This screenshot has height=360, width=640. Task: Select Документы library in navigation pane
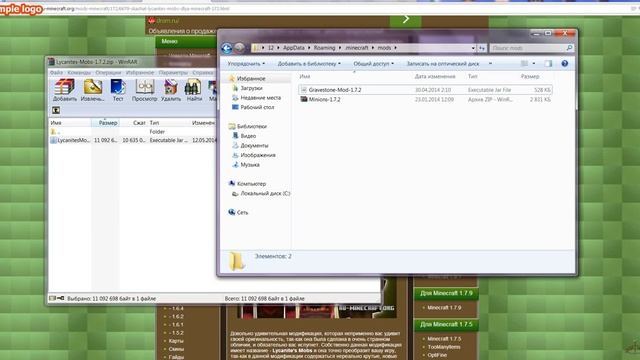(x=254, y=145)
